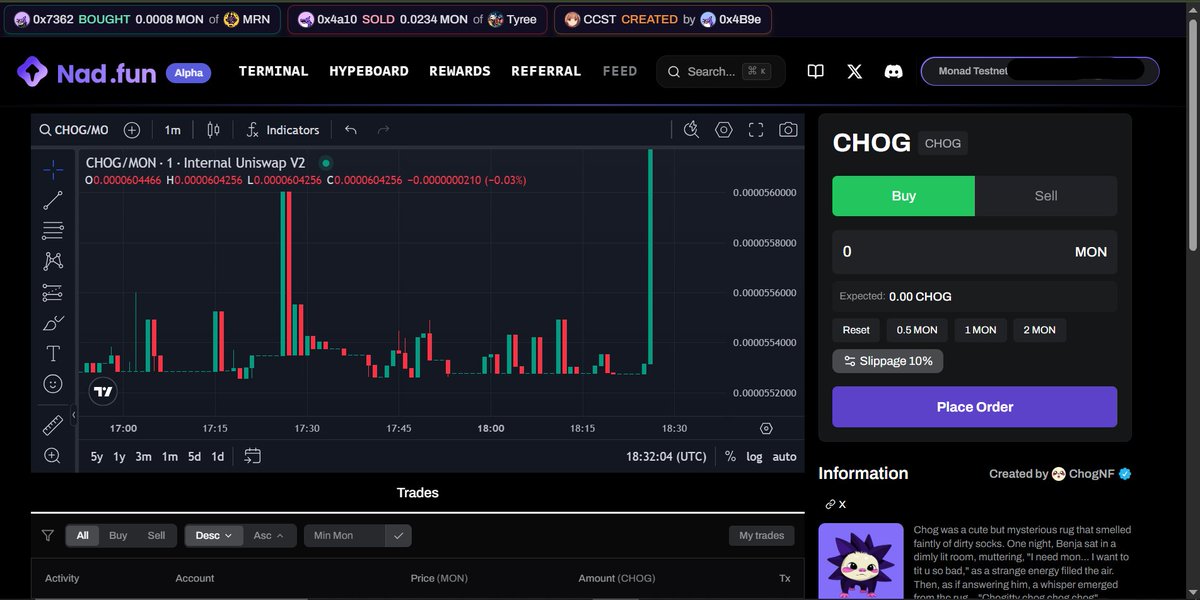Toggle fullscreen chart mode
Screen dimensions: 1200x600
coord(756,130)
